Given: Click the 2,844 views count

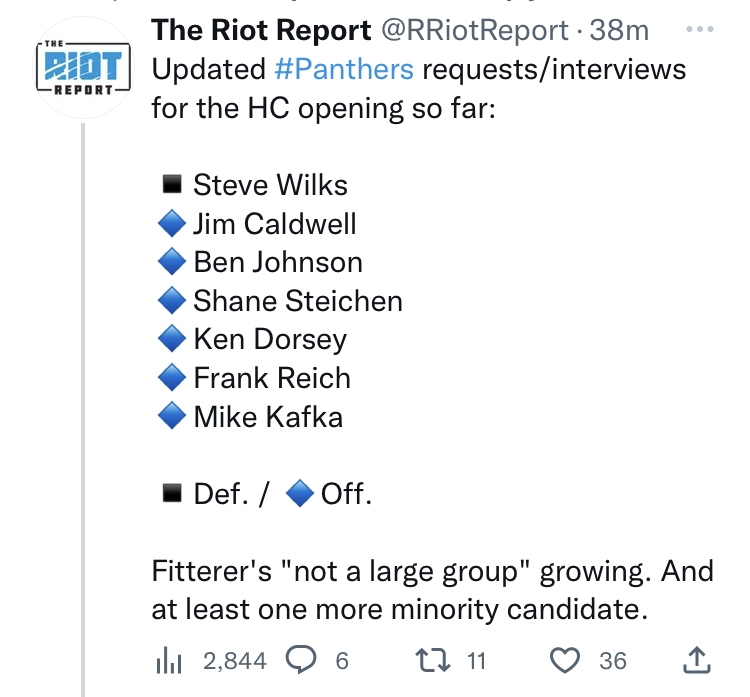Looking at the screenshot, I should click(x=234, y=661).
